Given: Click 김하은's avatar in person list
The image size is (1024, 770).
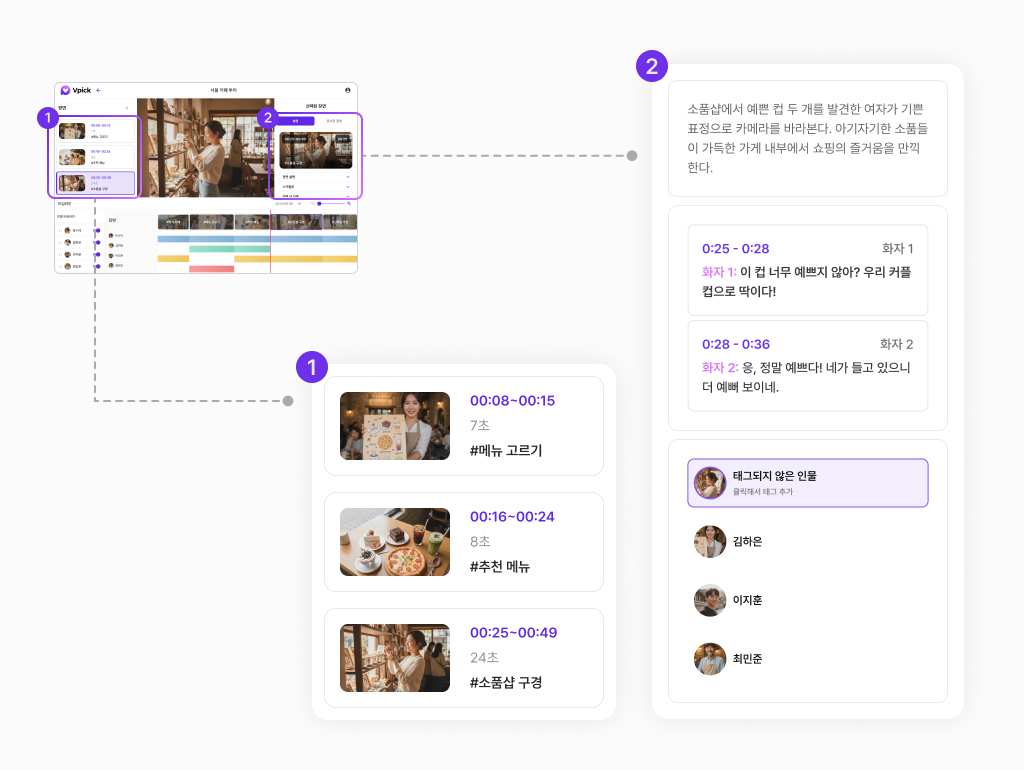Looking at the screenshot, I should (x=710, y=541).
